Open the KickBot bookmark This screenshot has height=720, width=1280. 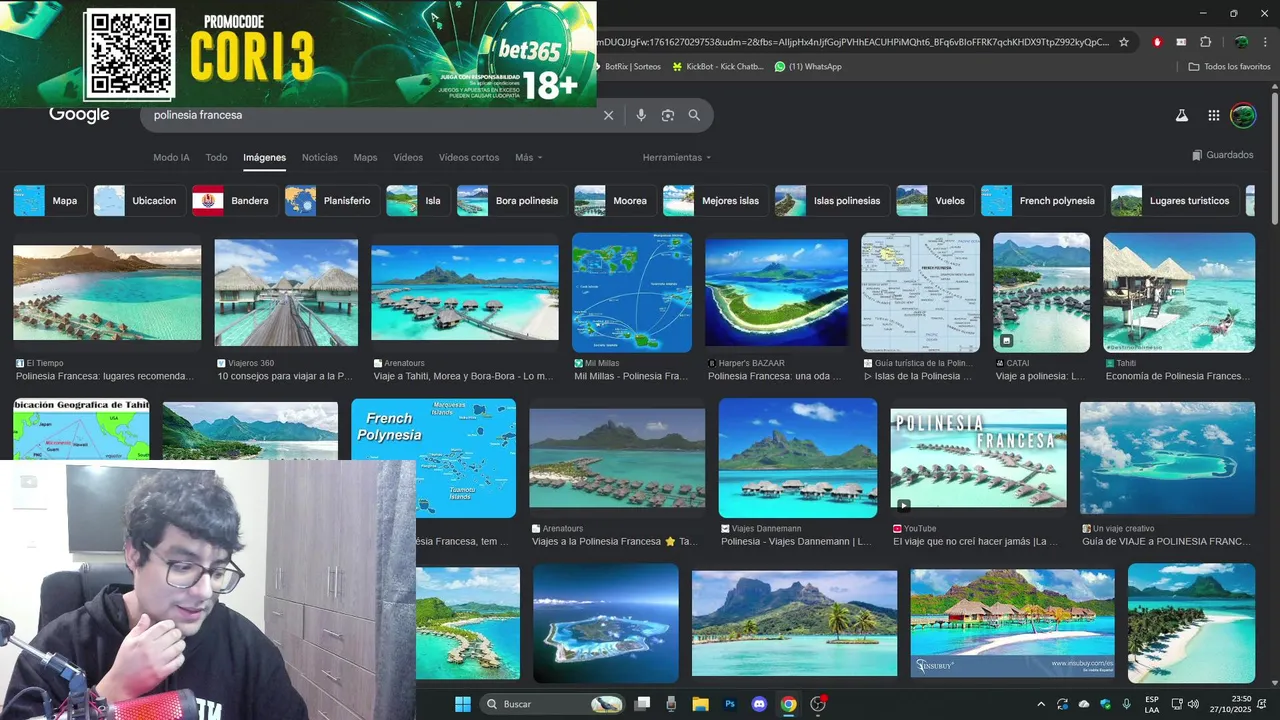click(718, 66)
